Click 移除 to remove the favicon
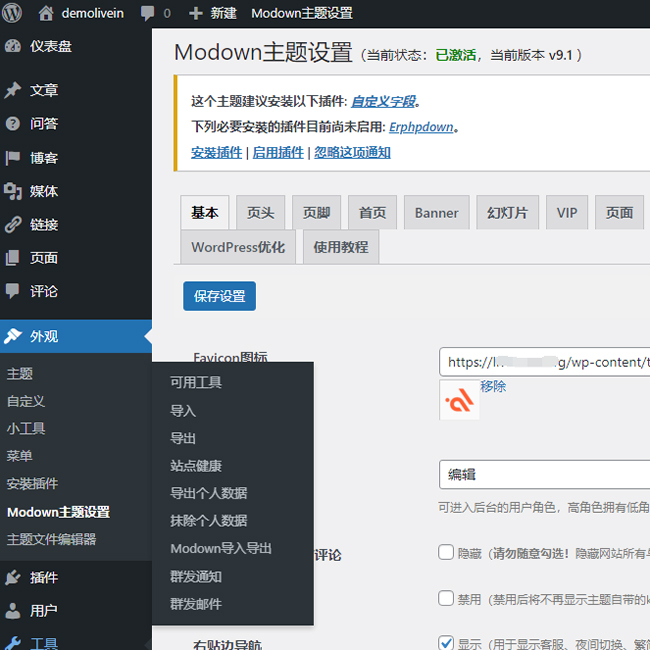 (x=493, y=386)
